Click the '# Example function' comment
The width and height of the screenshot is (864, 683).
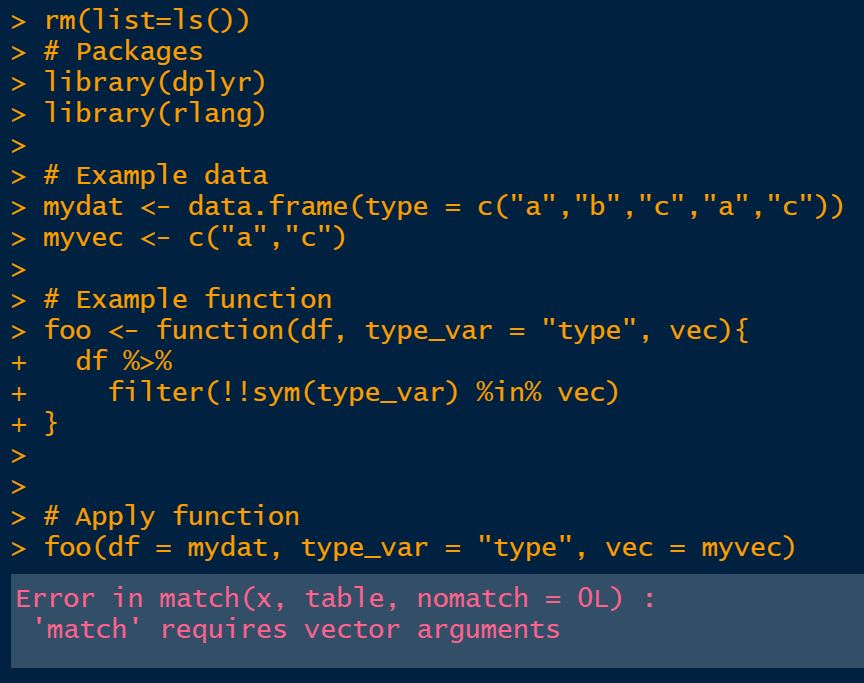point(187,299)
